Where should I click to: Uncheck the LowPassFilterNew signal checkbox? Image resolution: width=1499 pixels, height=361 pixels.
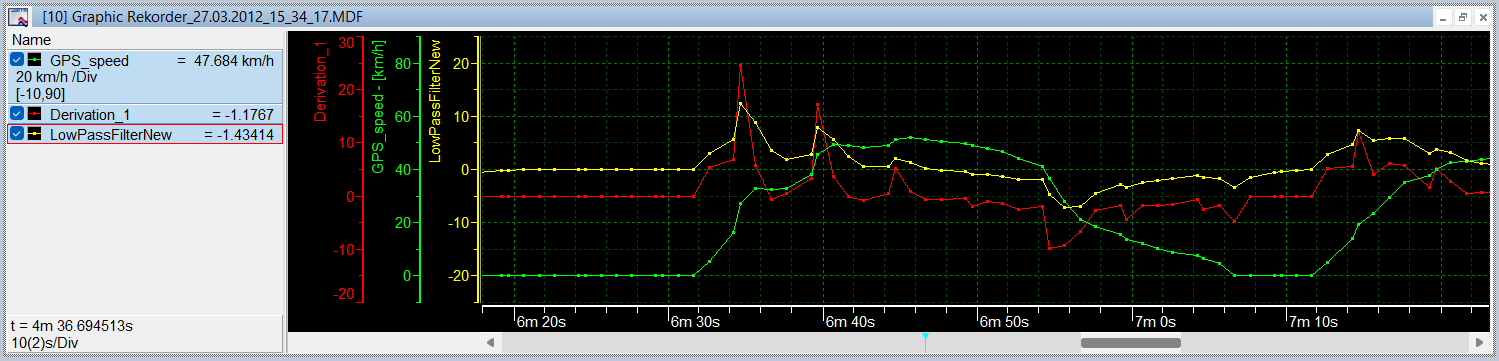[x=17, y=134]
